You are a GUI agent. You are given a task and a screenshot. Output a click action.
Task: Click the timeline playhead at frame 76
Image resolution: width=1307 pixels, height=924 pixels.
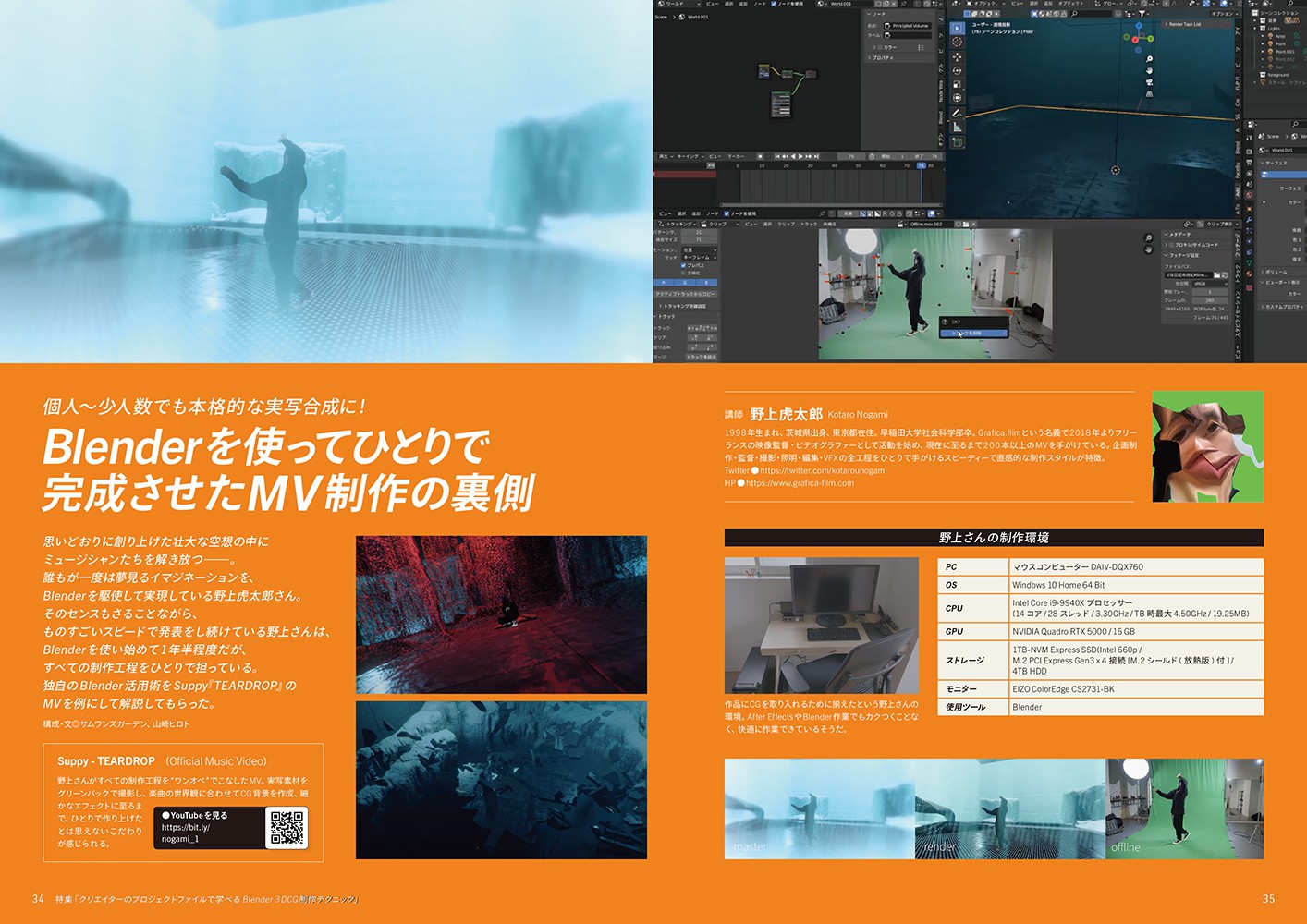coord(921,165)
